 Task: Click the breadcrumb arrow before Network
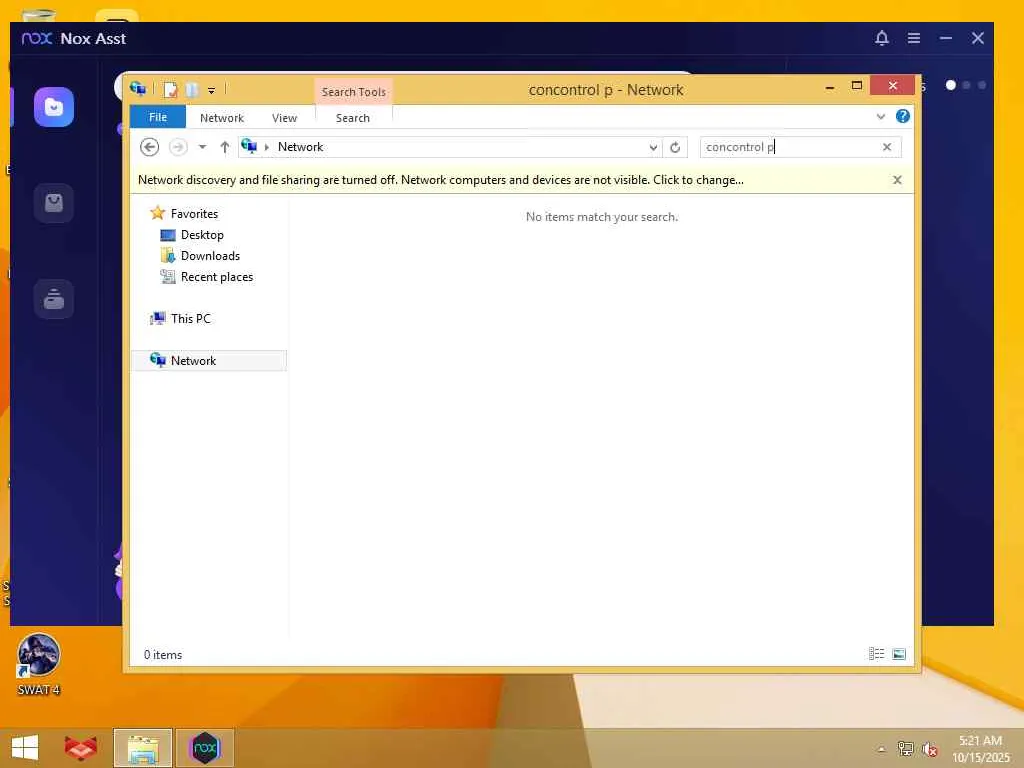click(x=266, y=148)
